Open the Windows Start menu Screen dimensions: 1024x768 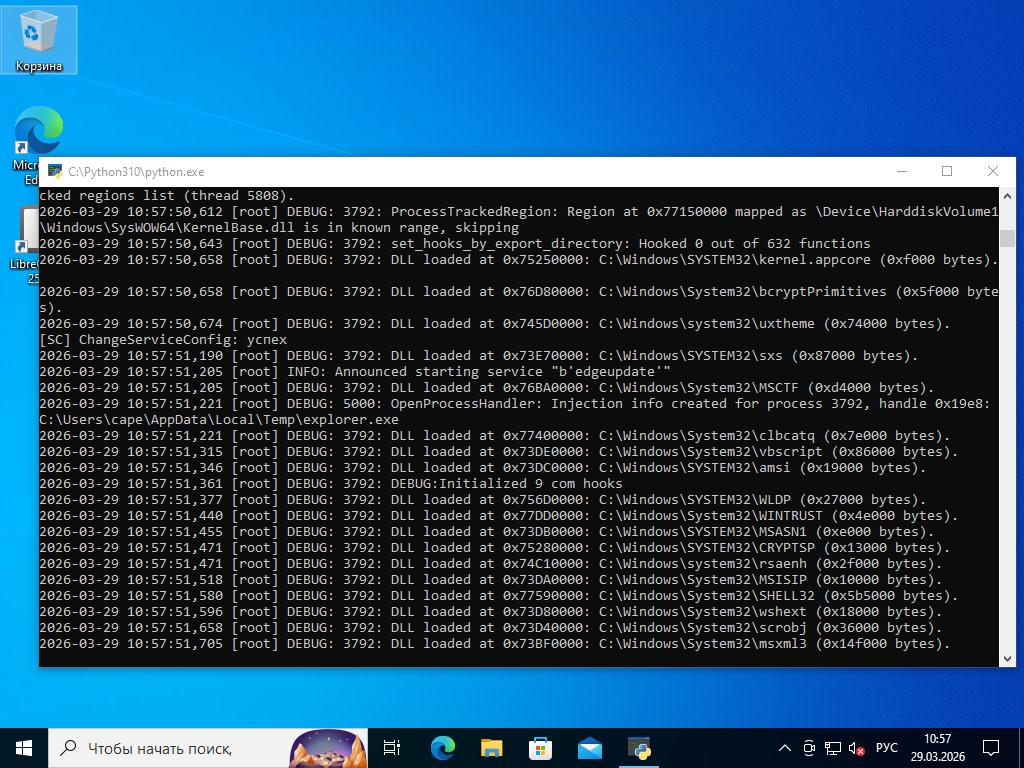[x=24, y=747]
